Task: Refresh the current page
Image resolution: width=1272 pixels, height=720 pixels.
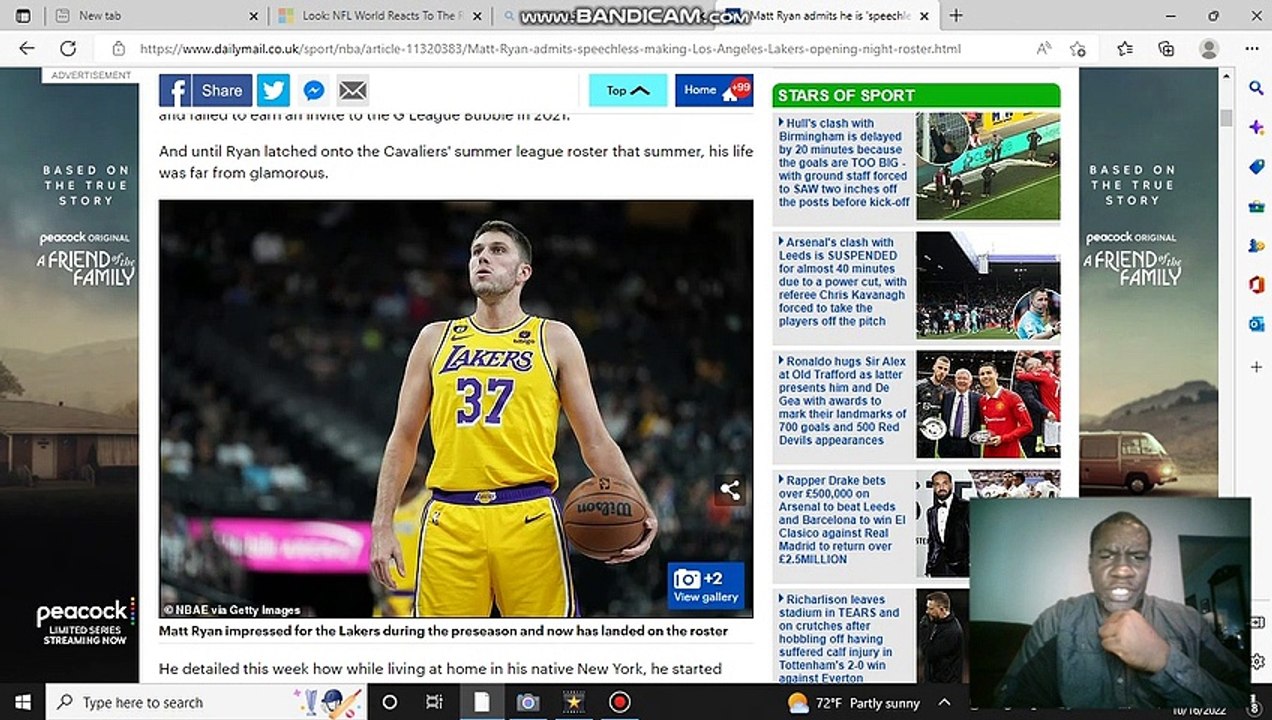Action: point(68,48)
